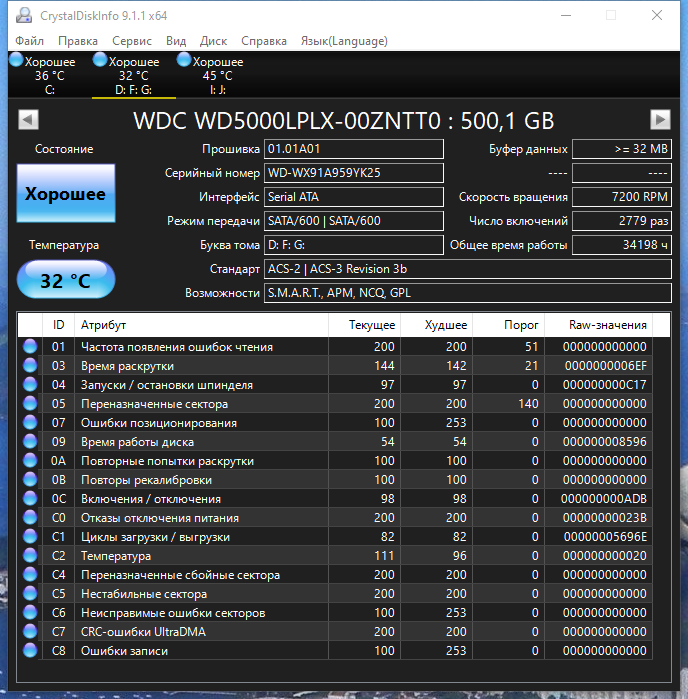
Task: Select row Нестабильные сектора
Action: coord(335,594)
